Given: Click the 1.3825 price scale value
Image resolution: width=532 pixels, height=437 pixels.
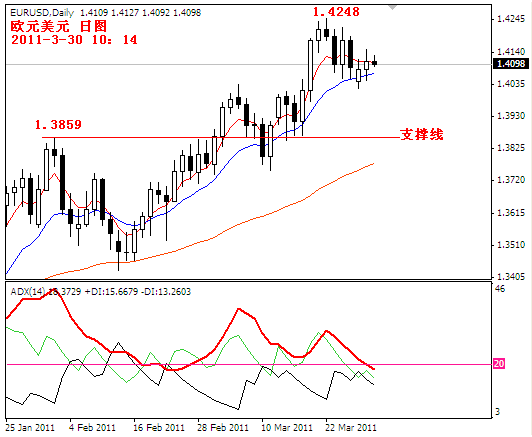Looking at the screenshot, I should click(511, 148).
